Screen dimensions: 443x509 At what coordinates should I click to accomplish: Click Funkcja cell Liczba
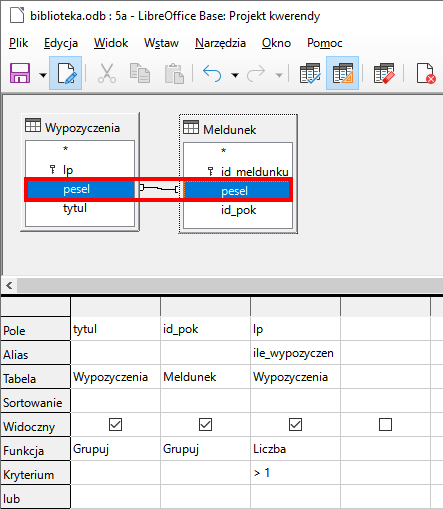tap(295, 449)
